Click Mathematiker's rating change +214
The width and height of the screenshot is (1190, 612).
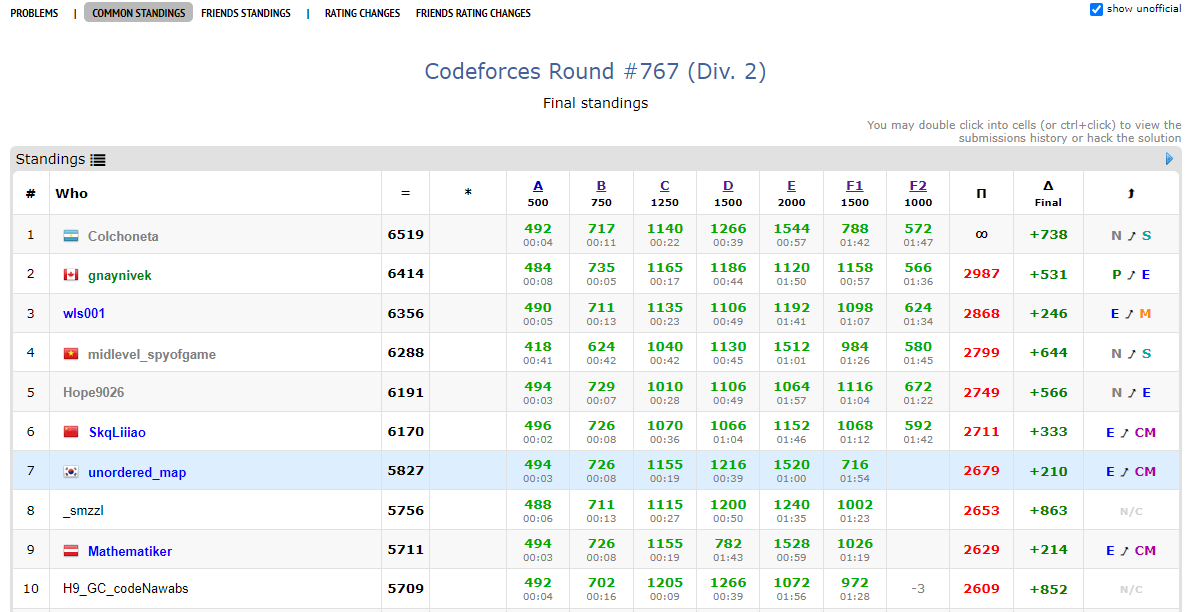[x=1048, y=550]
